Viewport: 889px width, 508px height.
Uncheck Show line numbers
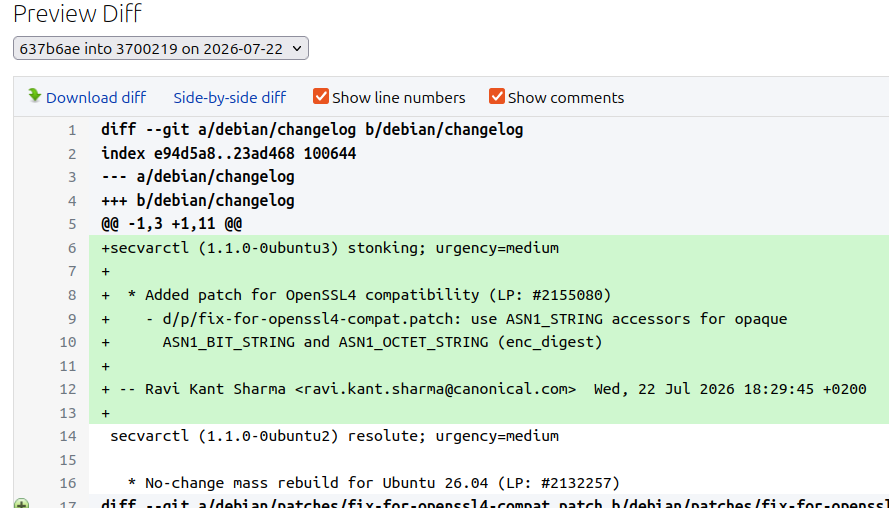tap(320, 96)
